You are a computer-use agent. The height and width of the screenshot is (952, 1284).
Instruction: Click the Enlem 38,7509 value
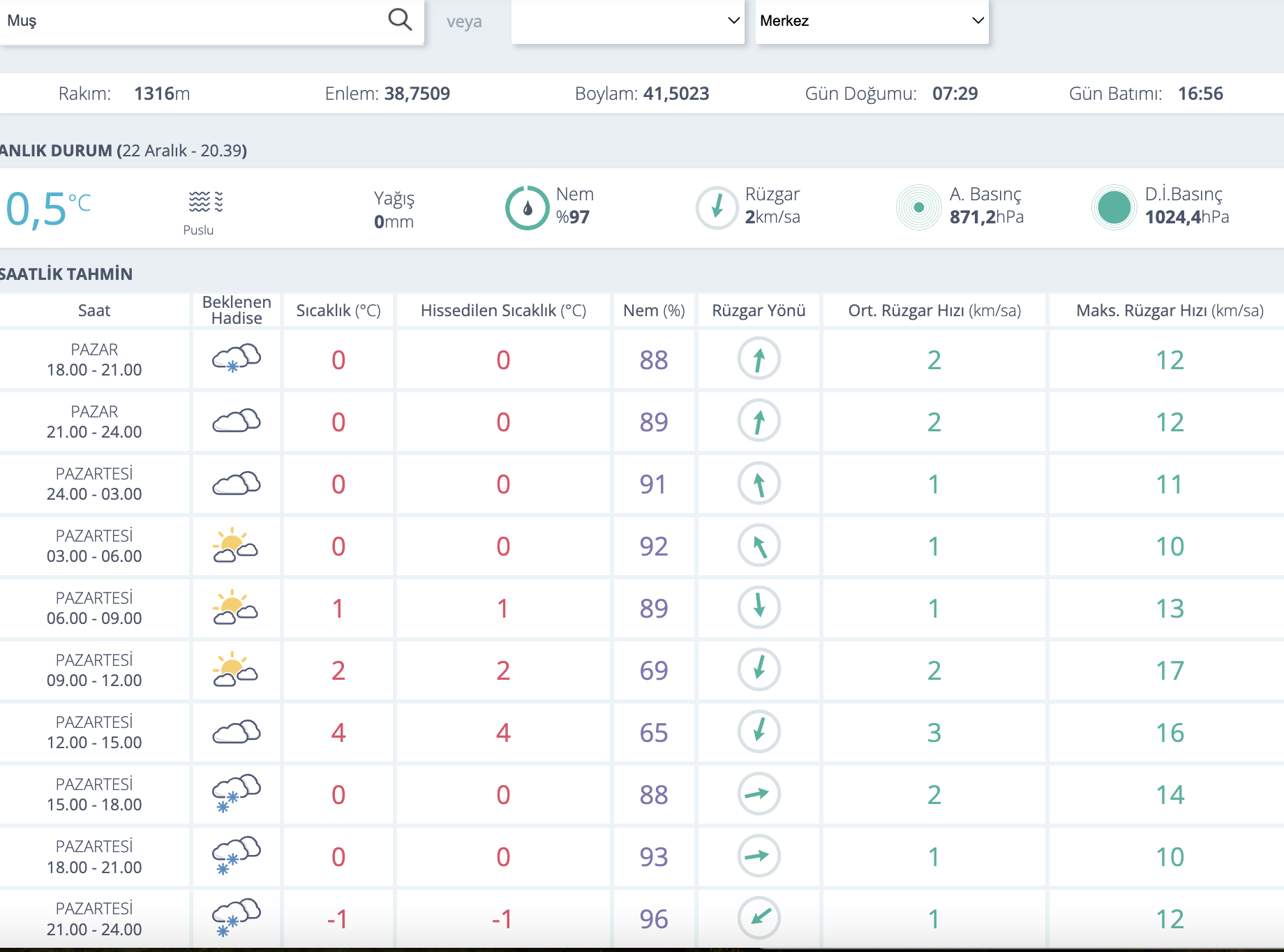click(417, 94)
